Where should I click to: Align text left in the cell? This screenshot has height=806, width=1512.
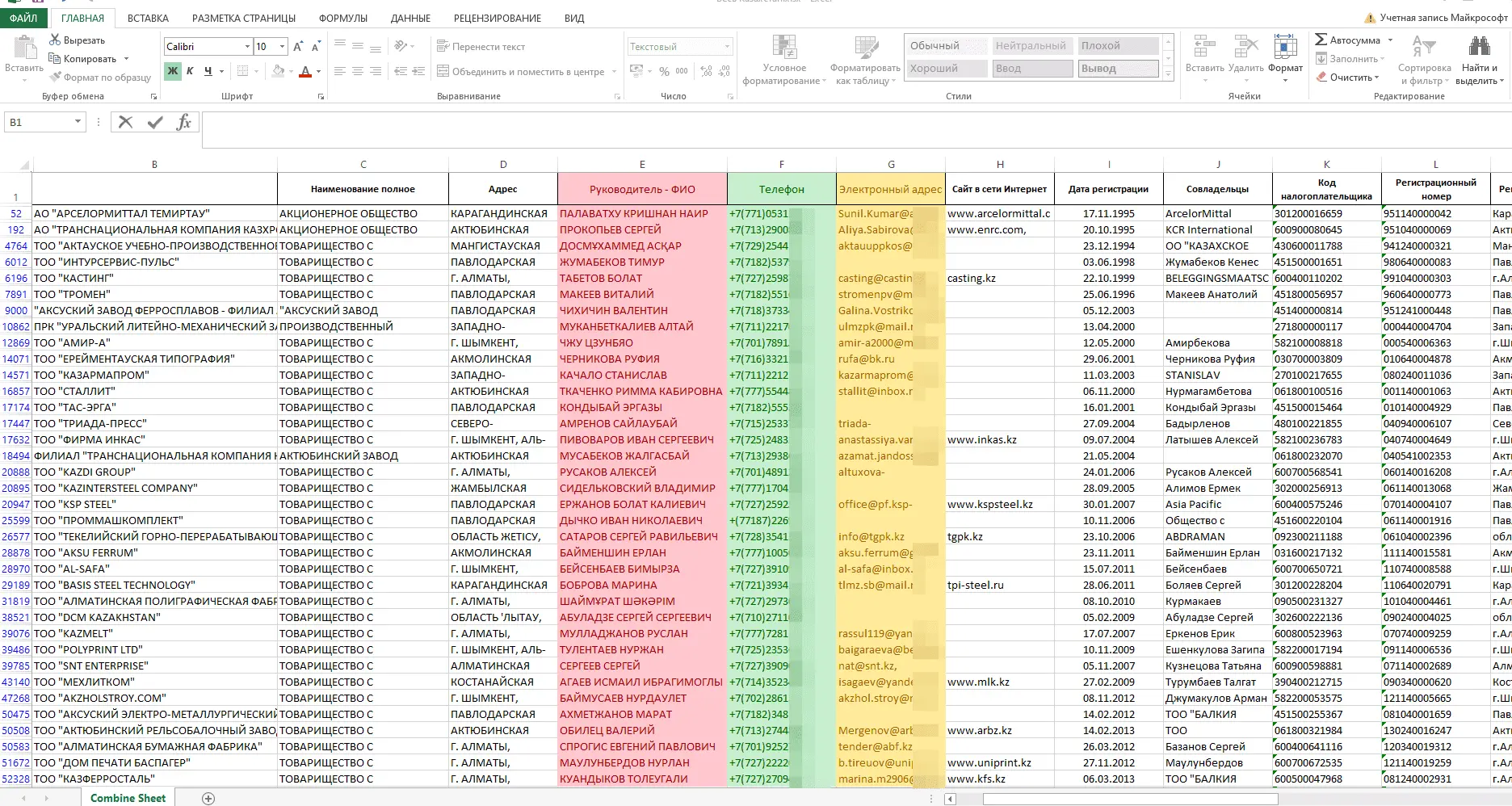click(x=340, y=71)
